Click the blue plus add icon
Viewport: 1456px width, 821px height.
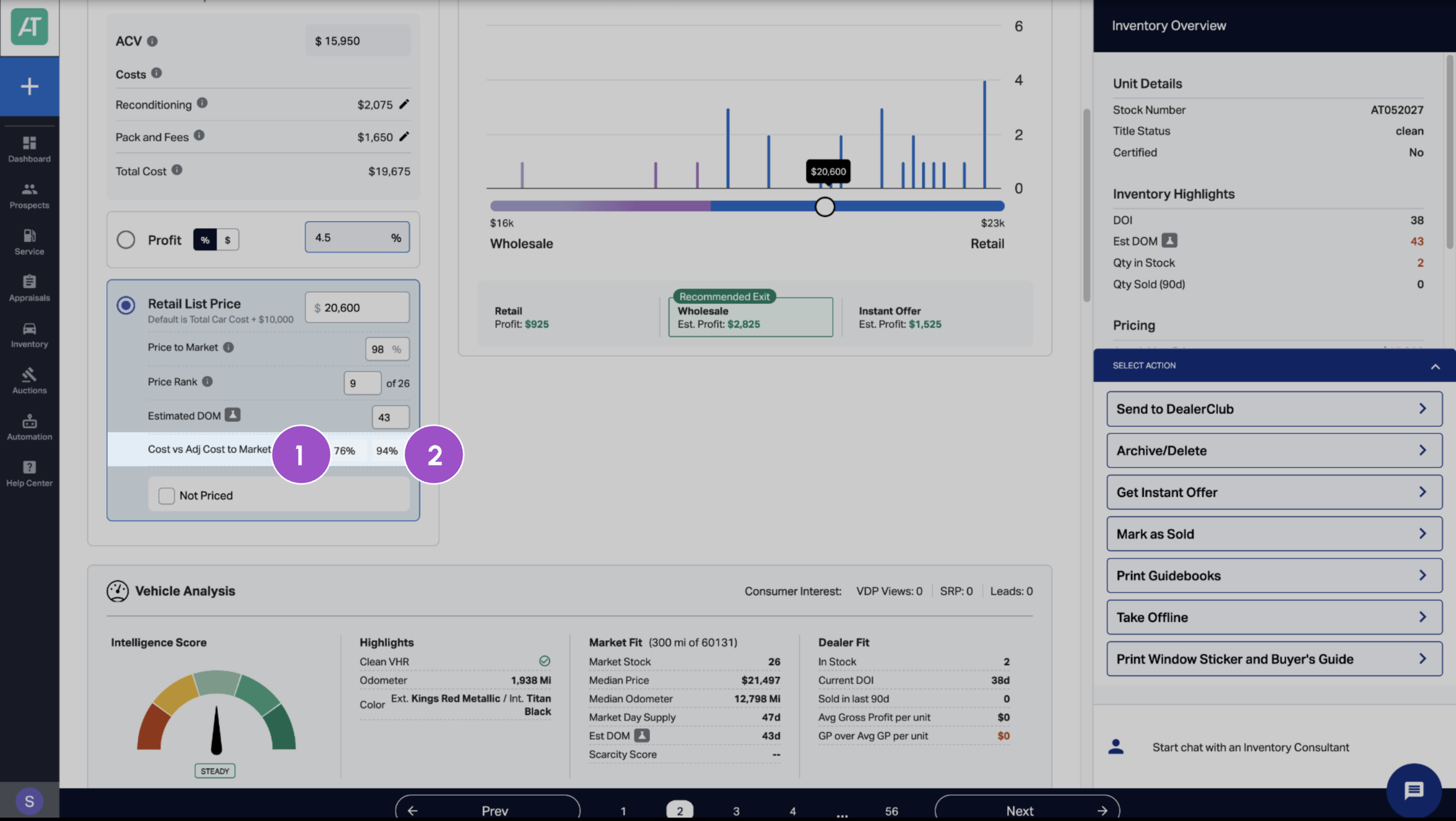pyautogui.click(x=30, y=86)
